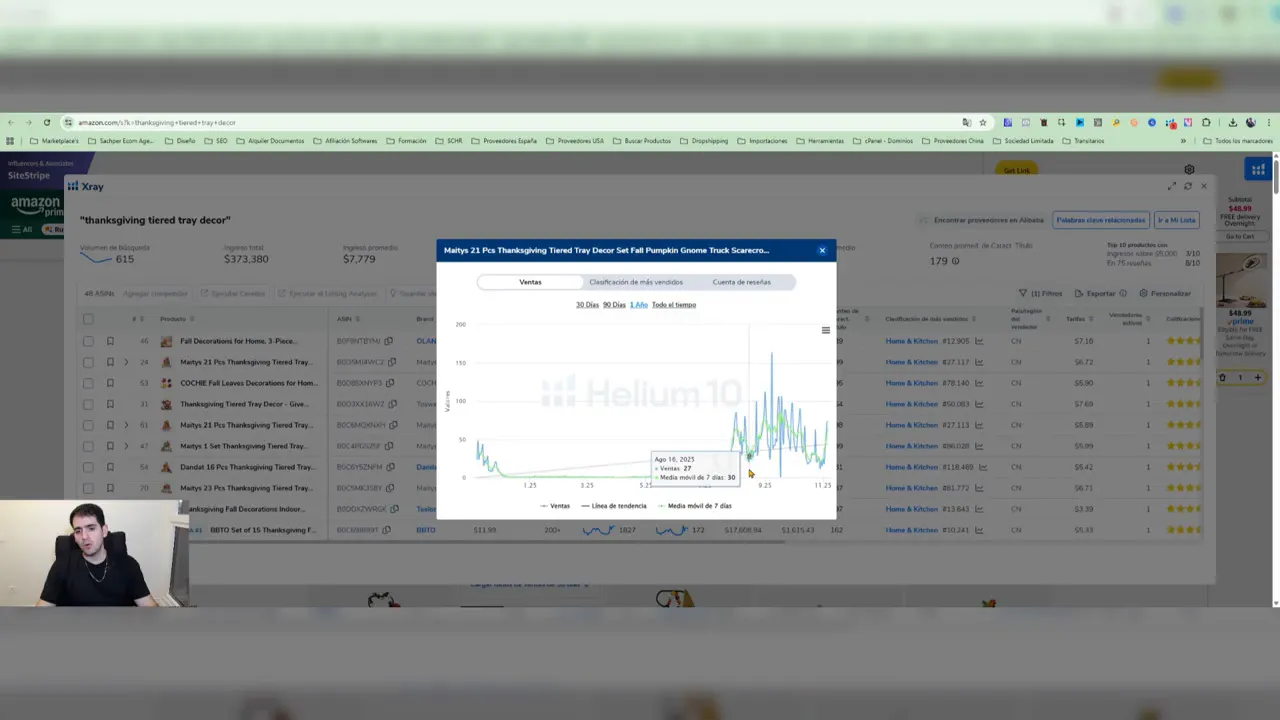Show the Todo el tiempo range
Viewport: 1280px width, 720px height.
click(x=674, y=305)
